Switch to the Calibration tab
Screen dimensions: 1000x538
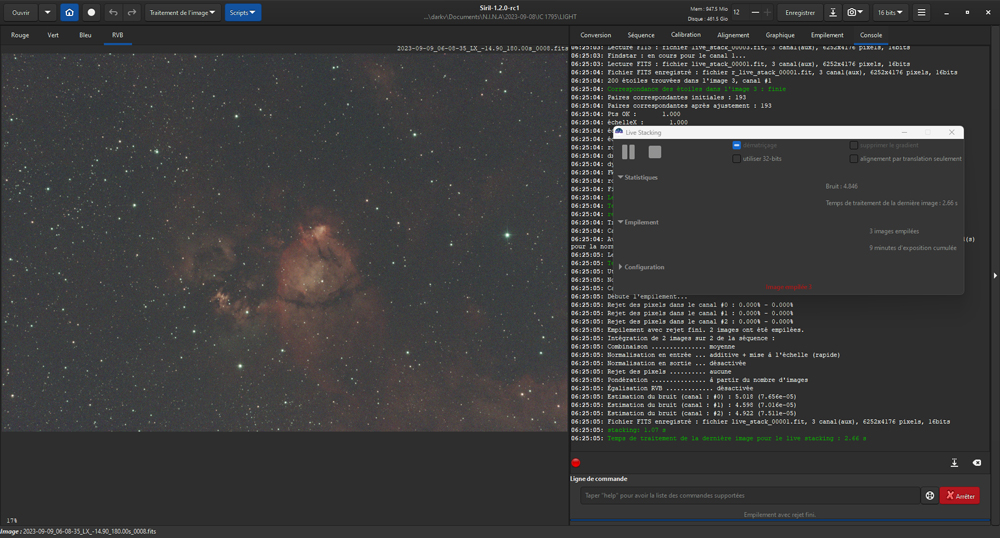[685, 35]
